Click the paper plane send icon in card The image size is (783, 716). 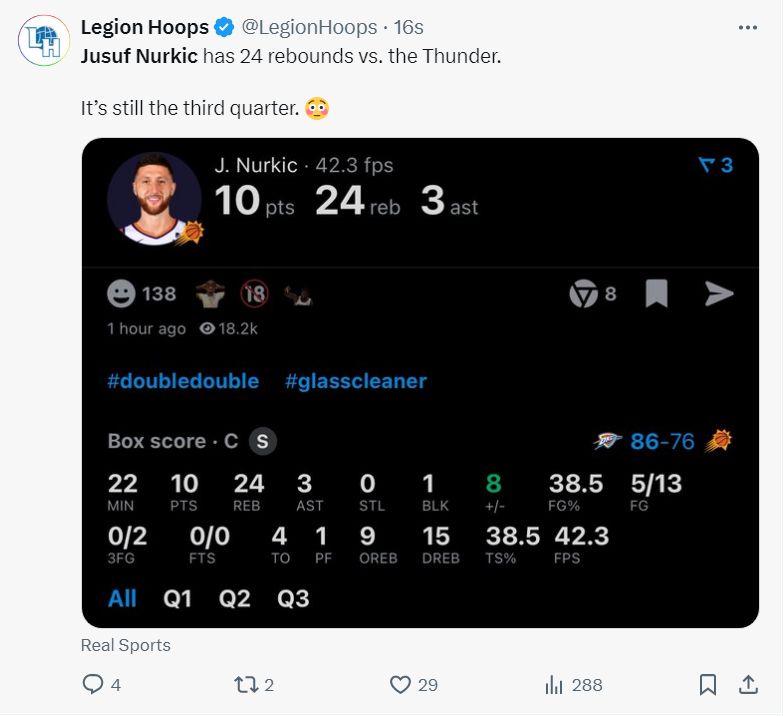pyautogui.click(x=719, y=293)
